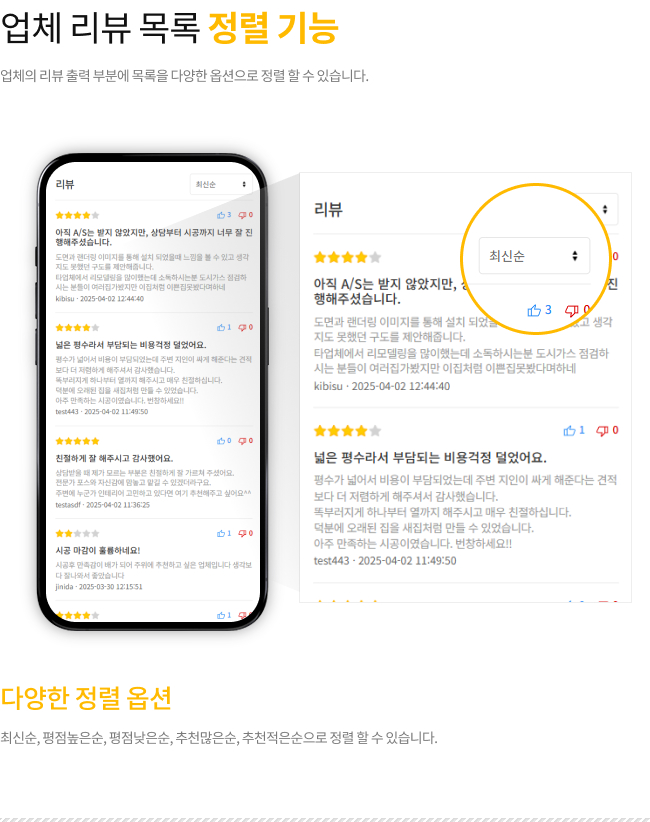Open review titled 친절하게 잘 해주시고 감사했어요 on phone

click(114, 458)
